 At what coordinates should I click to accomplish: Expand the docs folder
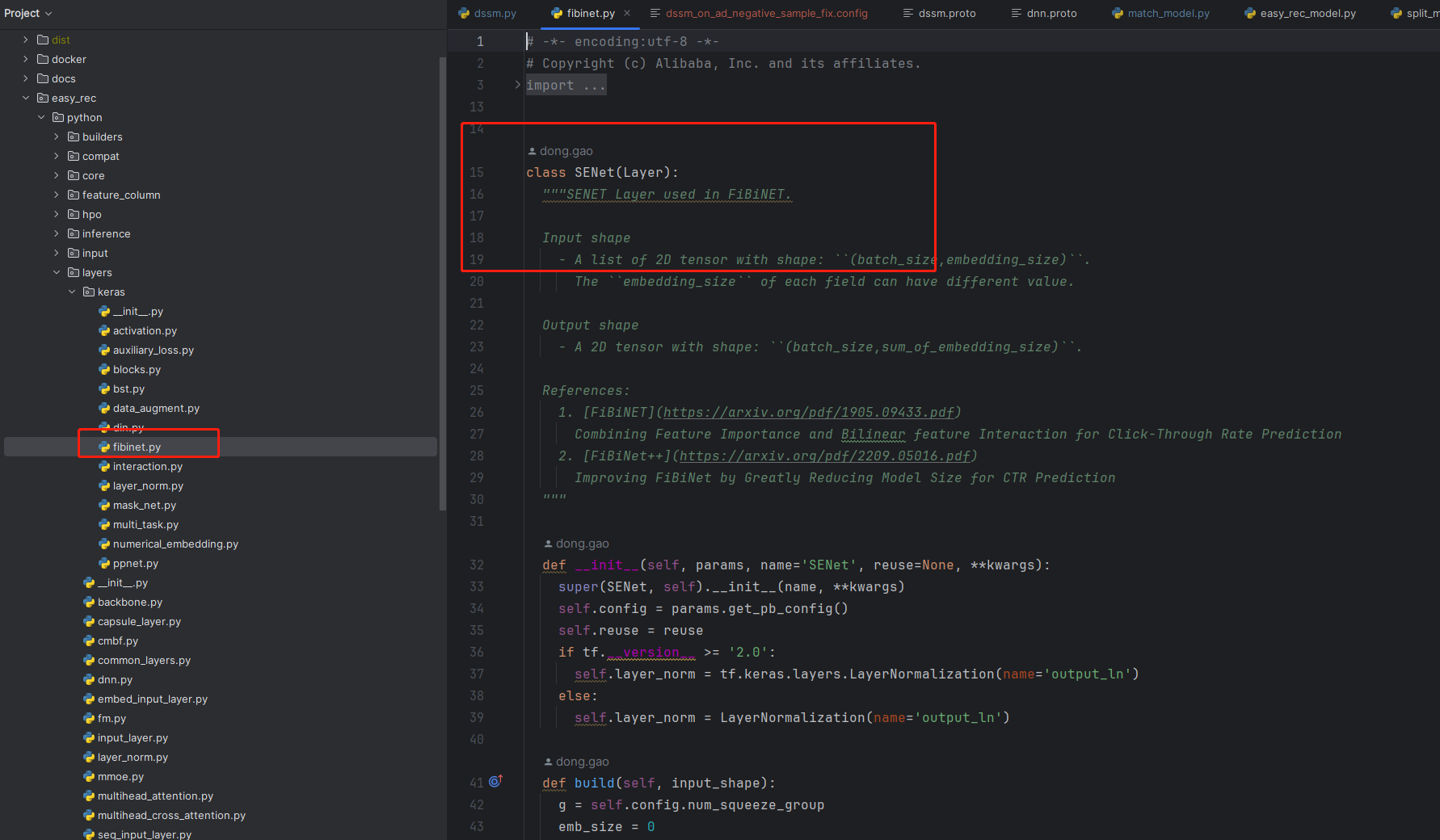[x=26, y=78]
